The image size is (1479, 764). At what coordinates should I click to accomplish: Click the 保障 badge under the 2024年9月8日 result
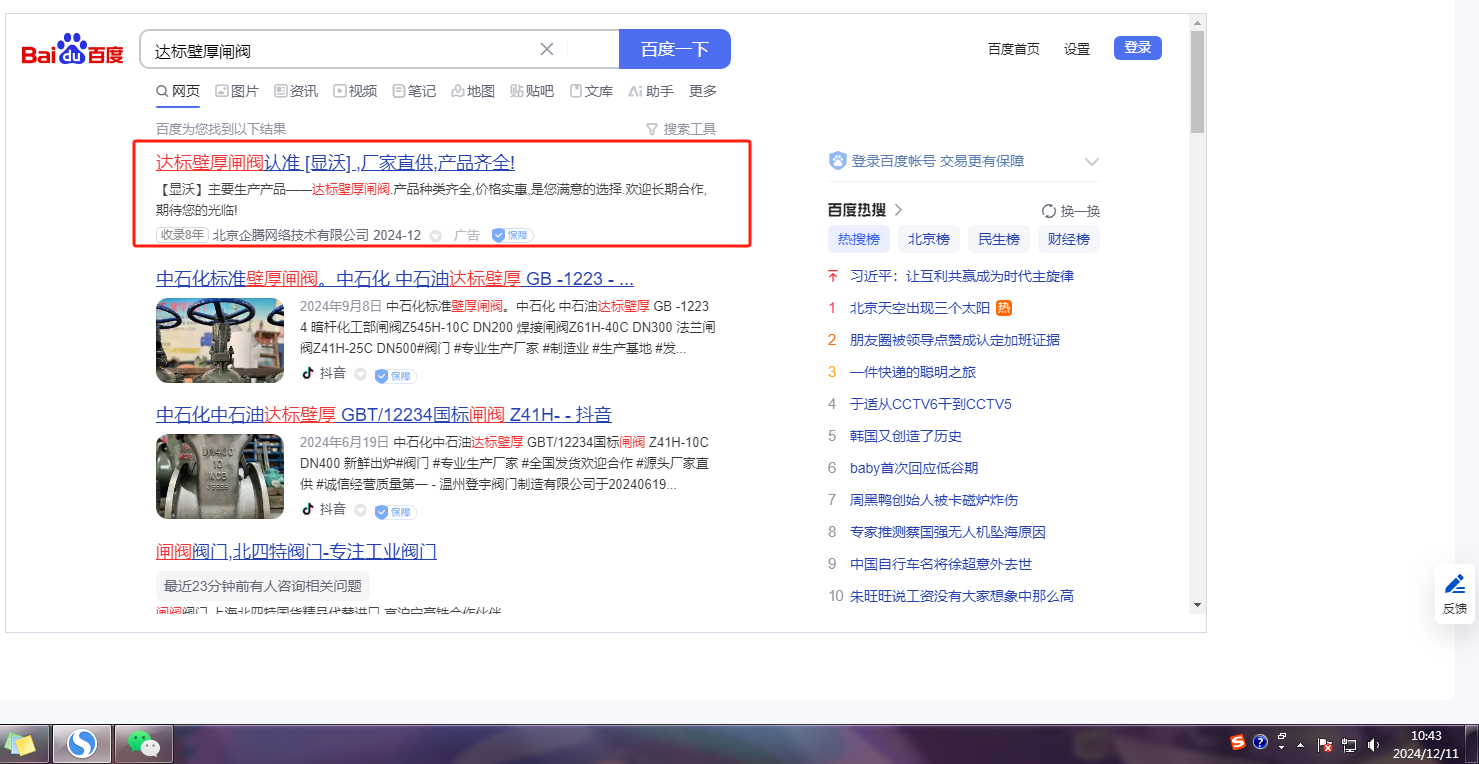click(x=395, y=376)
